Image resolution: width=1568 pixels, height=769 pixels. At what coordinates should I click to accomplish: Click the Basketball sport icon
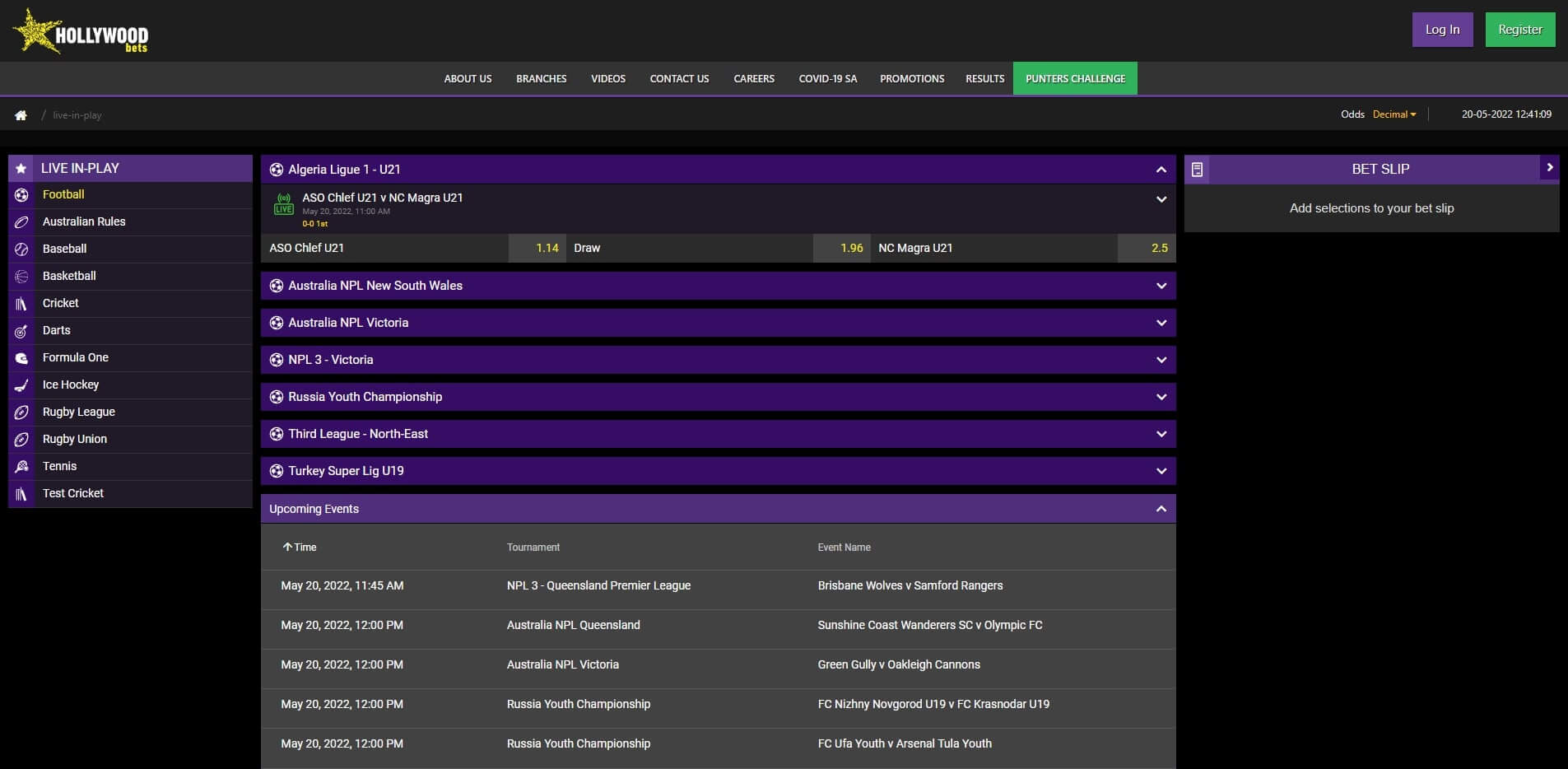click(21, 276)
